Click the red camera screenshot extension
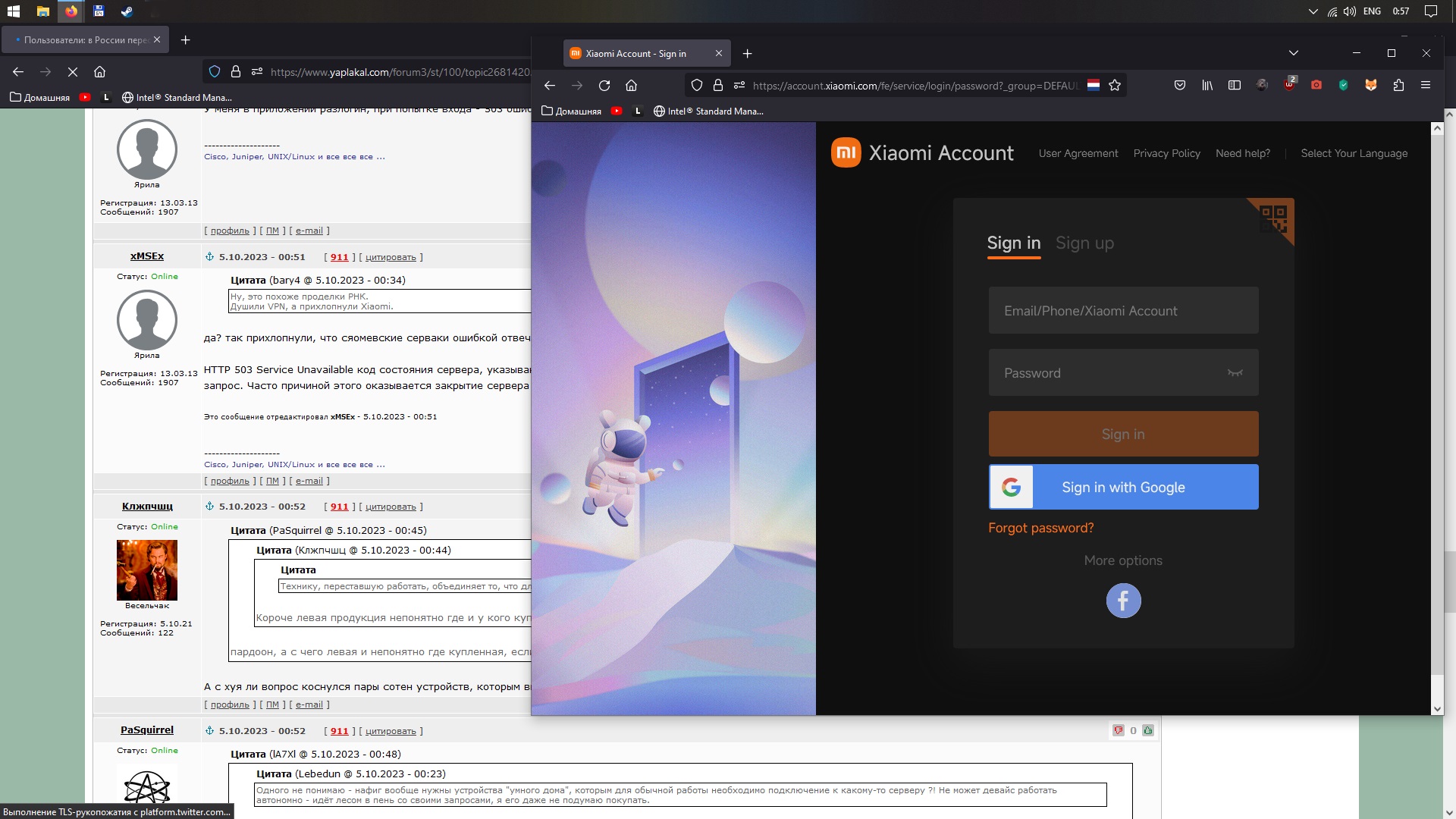The height and width of the screenshot is (819, 1456). 1316,85
